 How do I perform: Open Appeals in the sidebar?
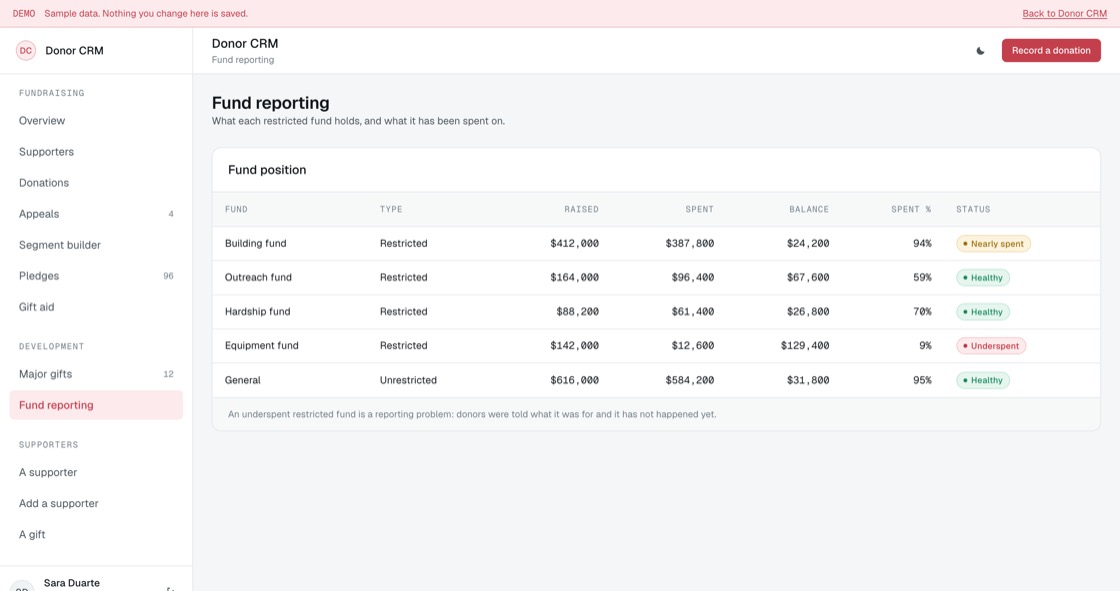(x=96, y=214)
